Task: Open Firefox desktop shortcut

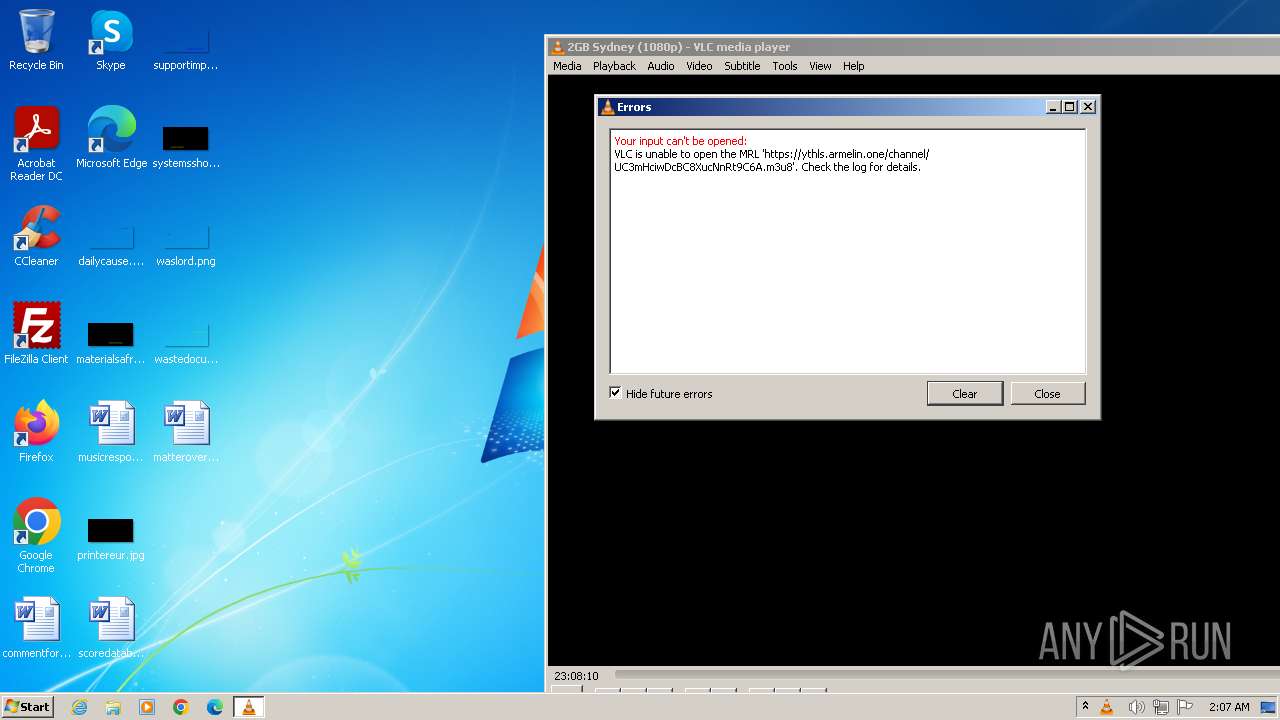Action: click(x=36, y=432)
